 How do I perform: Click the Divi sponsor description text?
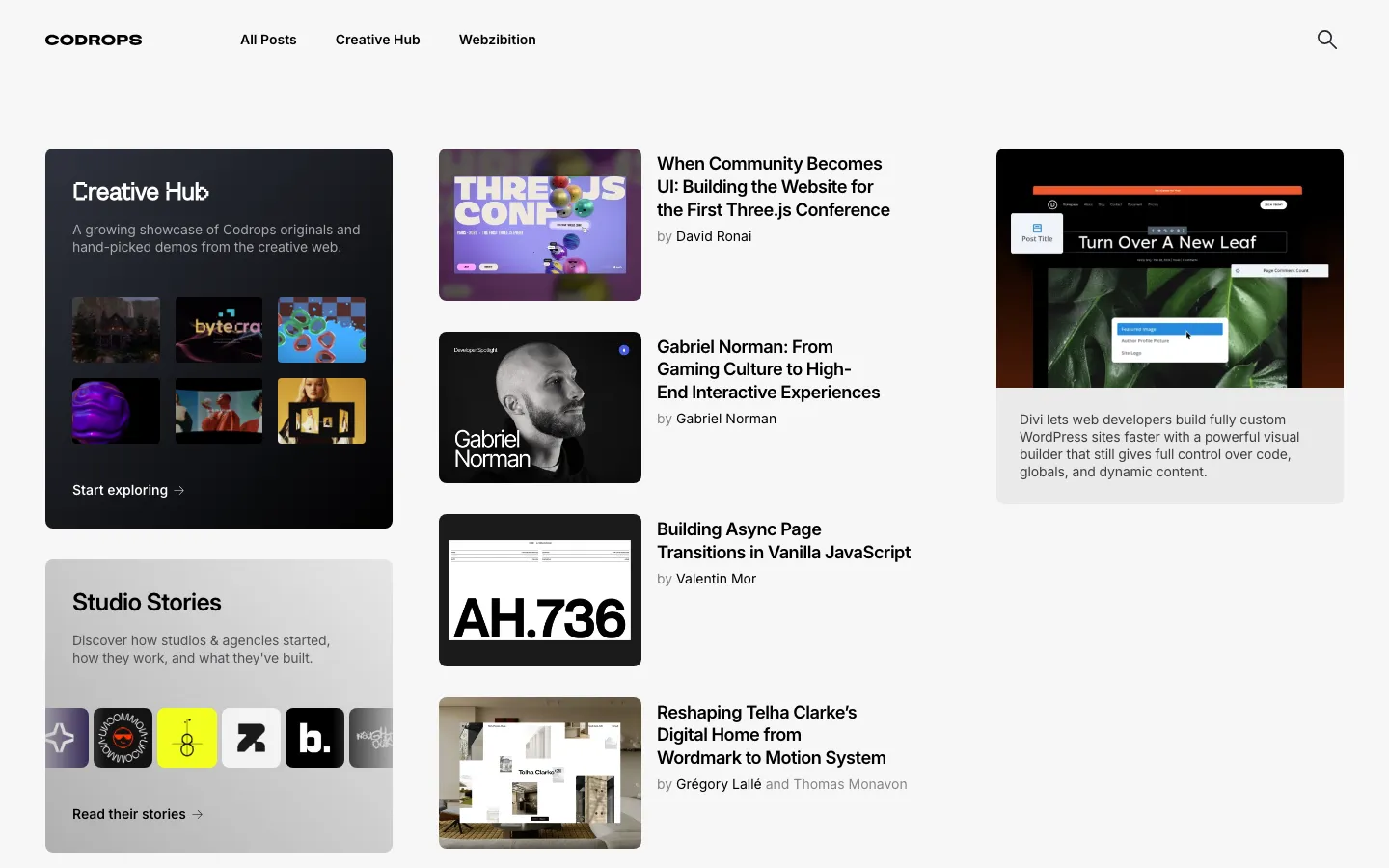pyautogui.click(x=1159, y=446)
